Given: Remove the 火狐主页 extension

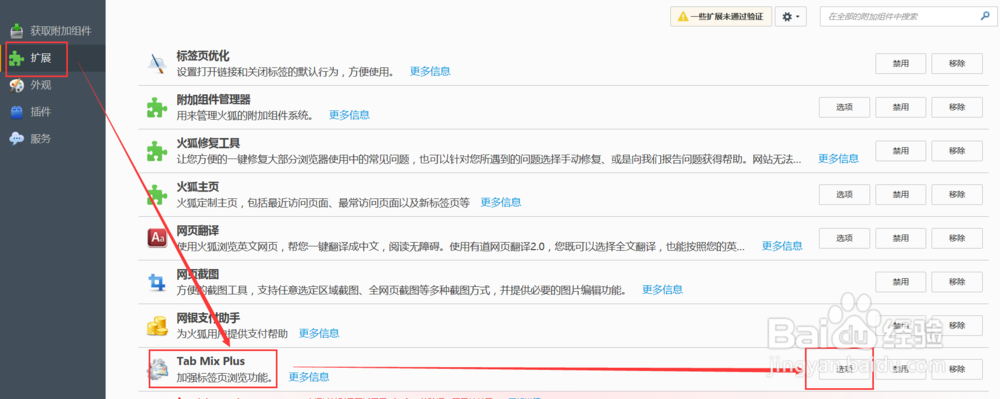Looking at the screenshot, I should tap(957, 194).
